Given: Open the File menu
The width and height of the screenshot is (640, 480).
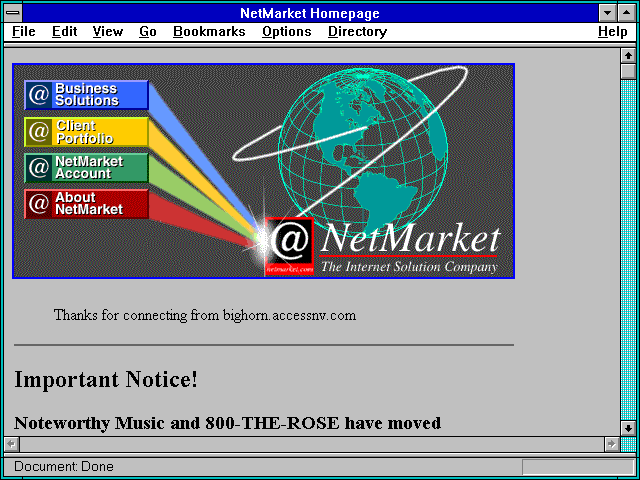Looking at the screenshot, I should click(x=24, y=32).
